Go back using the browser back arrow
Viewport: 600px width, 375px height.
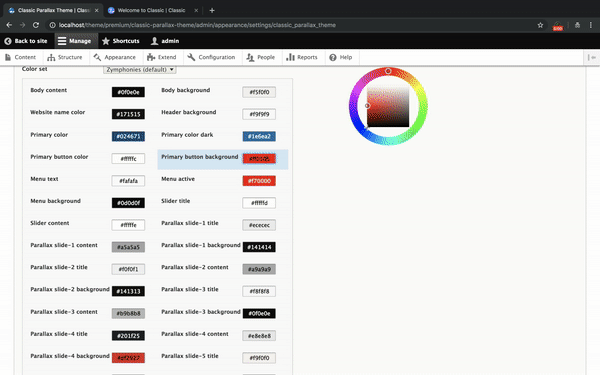click(x=9, y=25)
